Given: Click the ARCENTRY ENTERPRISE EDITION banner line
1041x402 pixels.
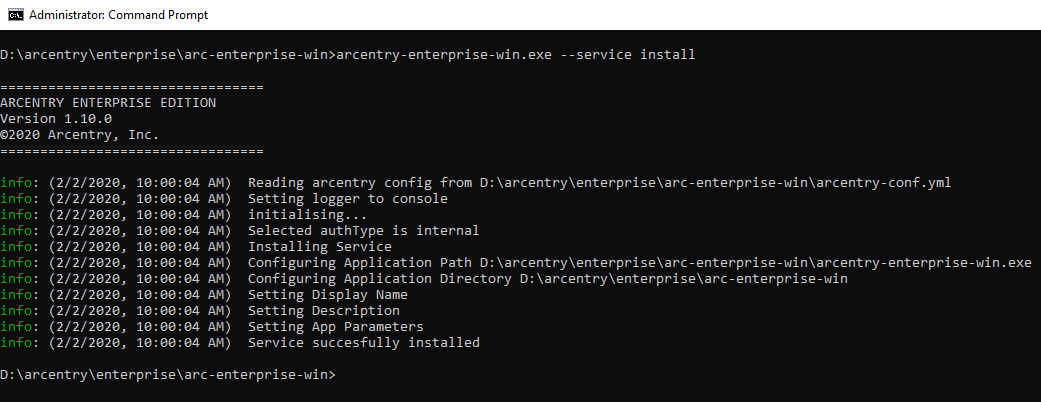Looking at the screenshot, I should (108, 103).
